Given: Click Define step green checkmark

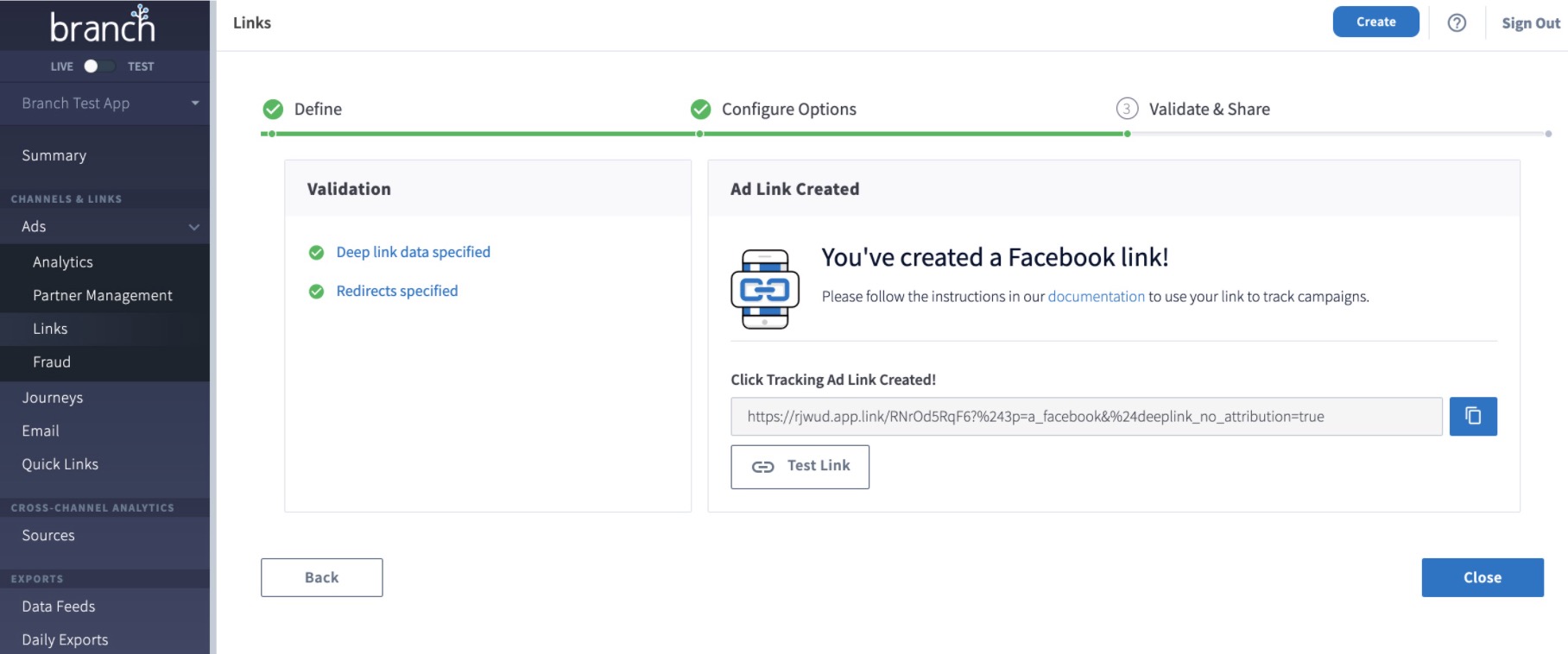Looking at the screenshot, I should coord(273,110).
